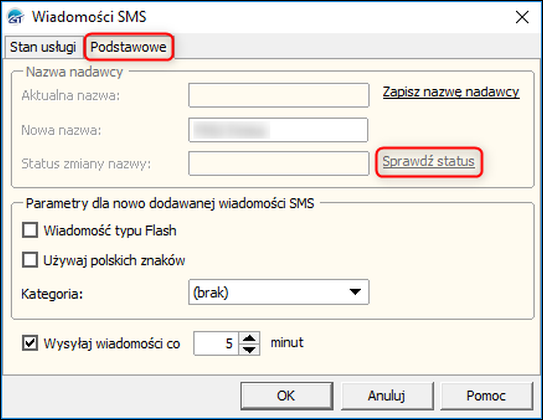543x420 pixels.
Task: Focus the Aktualna nazwa field
Action: tap(279, 95)
